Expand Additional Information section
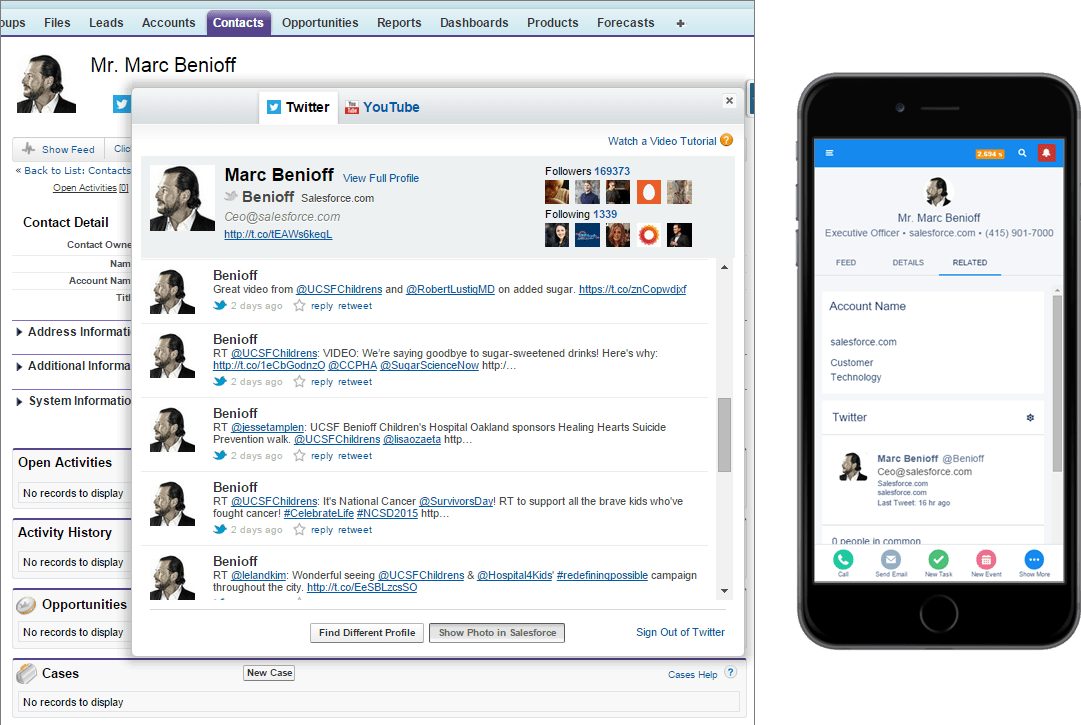Screen dimensions: 1081x725 click(19, 367)
